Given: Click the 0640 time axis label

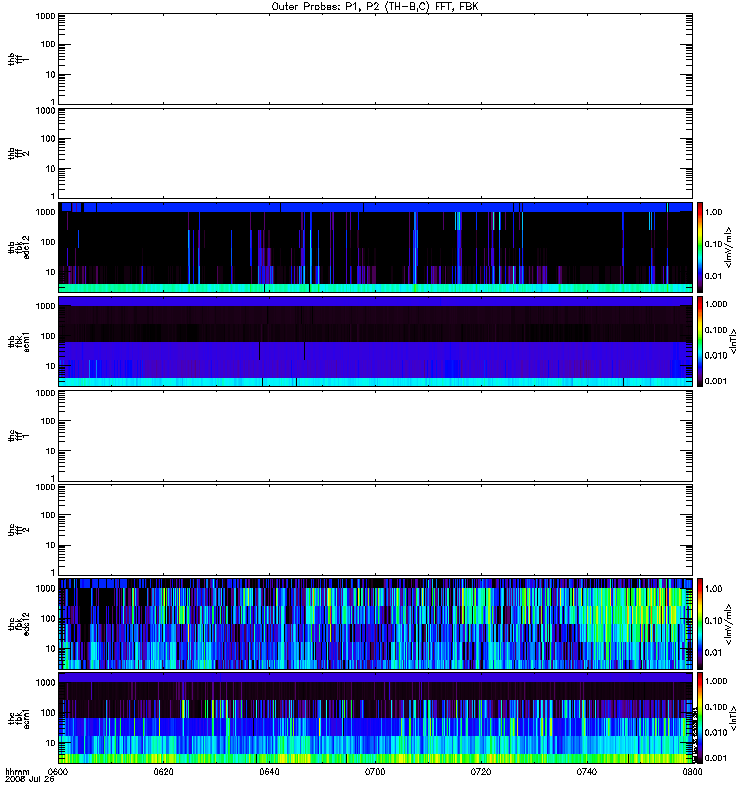Looking at the screenshot, I should tap(269, 772).
